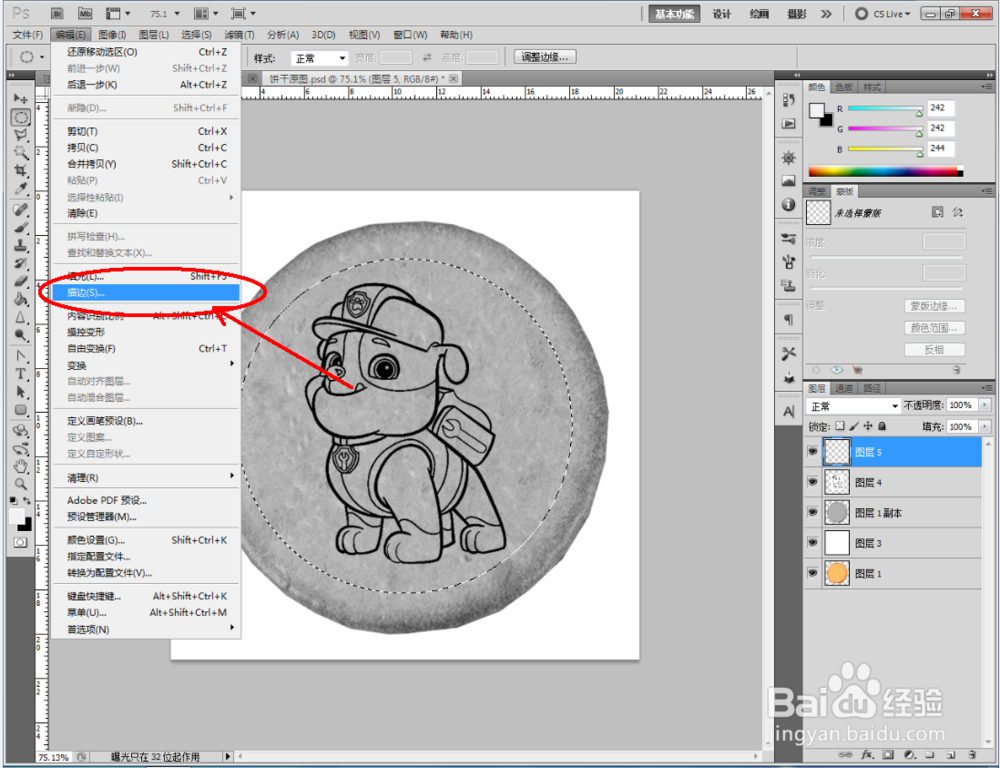Select the Healing Brush tool
The width and height of the screenshot is (1000, 768).
click(x=20, y=209)
